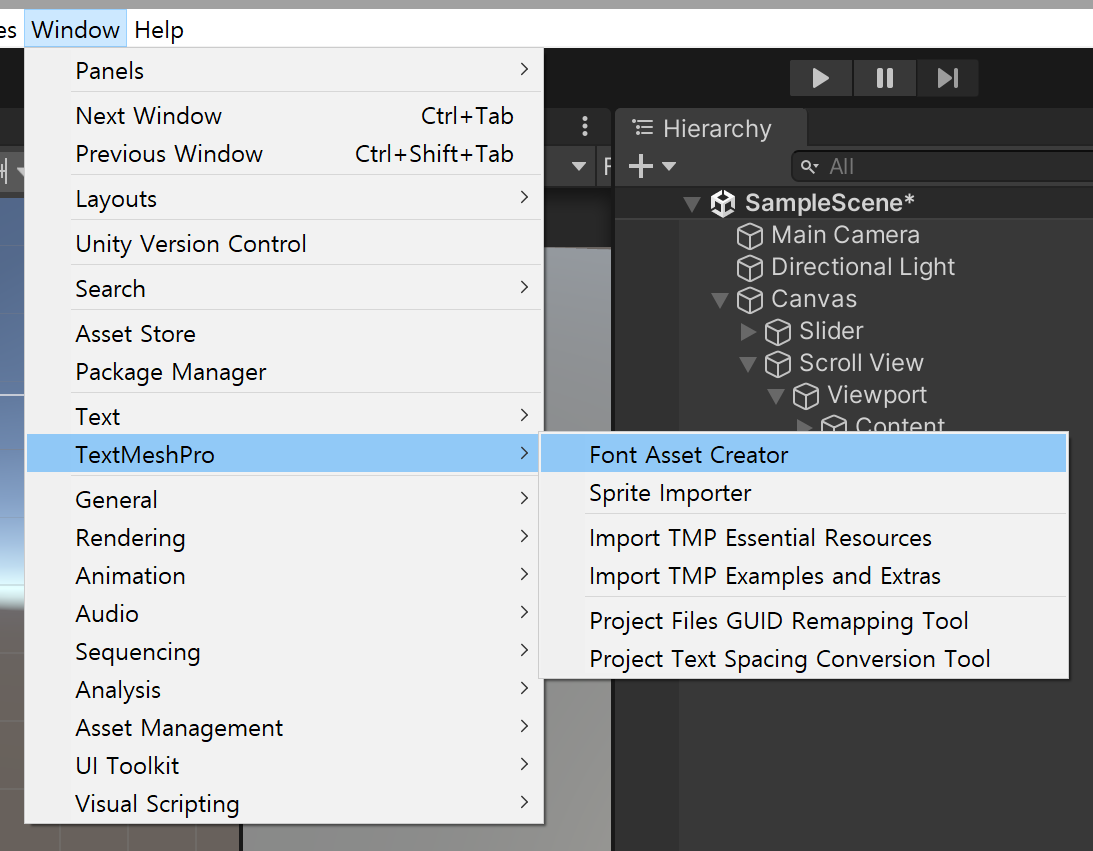Click the Hierarchy search magnifier icon
The width and height of the screenshot is (1093, 851).
click(x=809, y=167)
